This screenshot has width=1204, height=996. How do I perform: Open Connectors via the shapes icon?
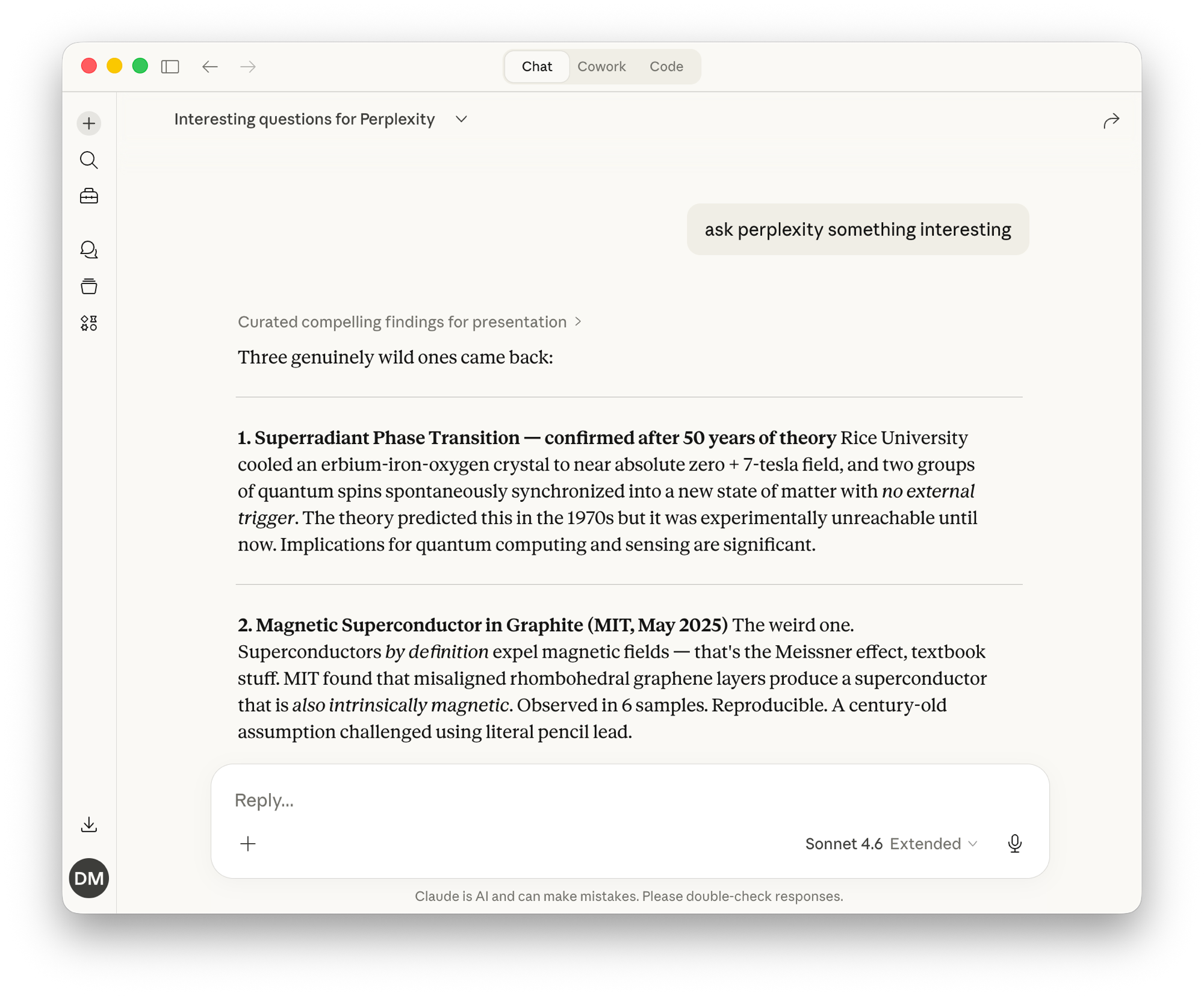[89, 323]
